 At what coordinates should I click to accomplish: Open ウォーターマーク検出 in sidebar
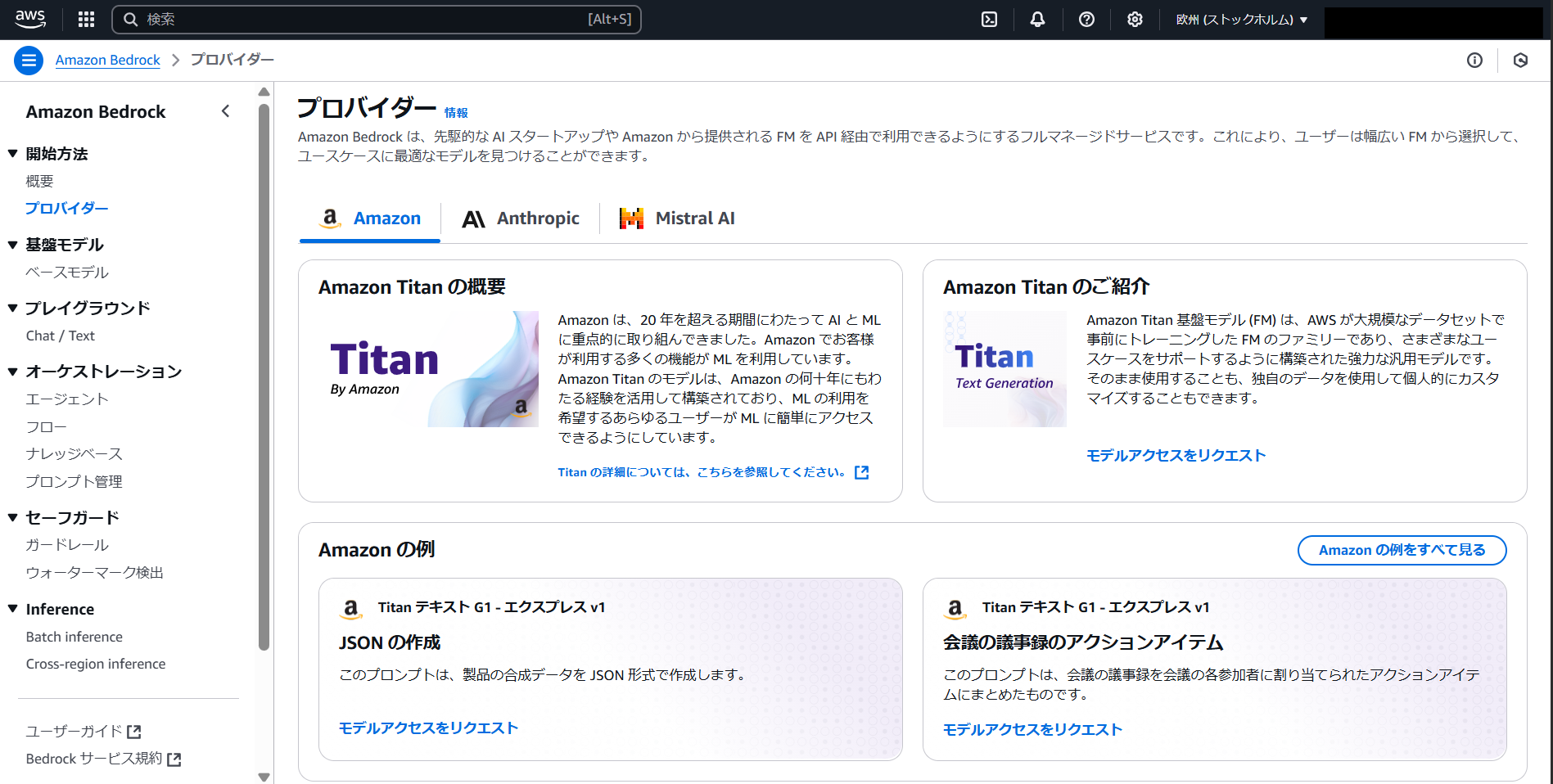[95, 573]
